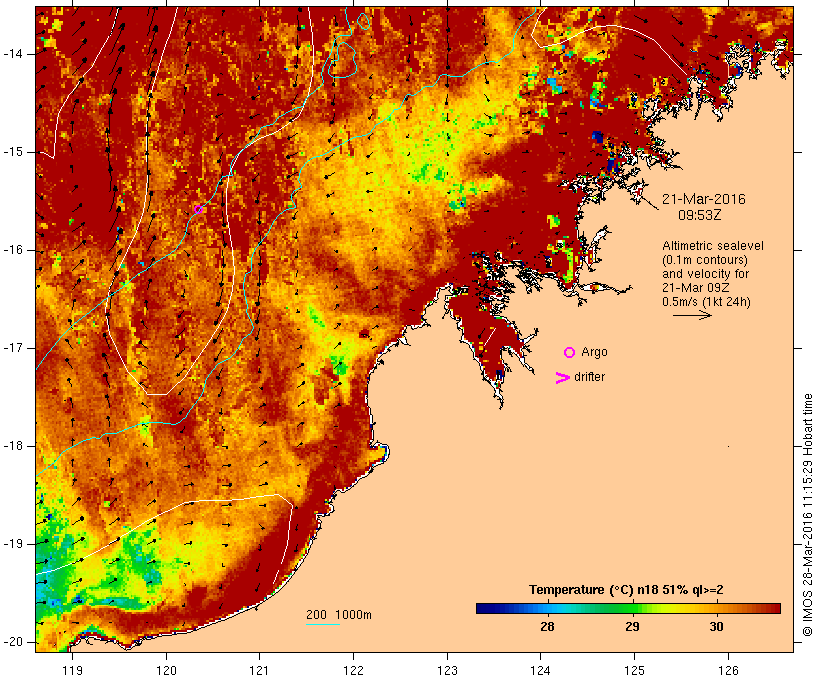Click the 121 longitude axis label

tap(259, 670)
